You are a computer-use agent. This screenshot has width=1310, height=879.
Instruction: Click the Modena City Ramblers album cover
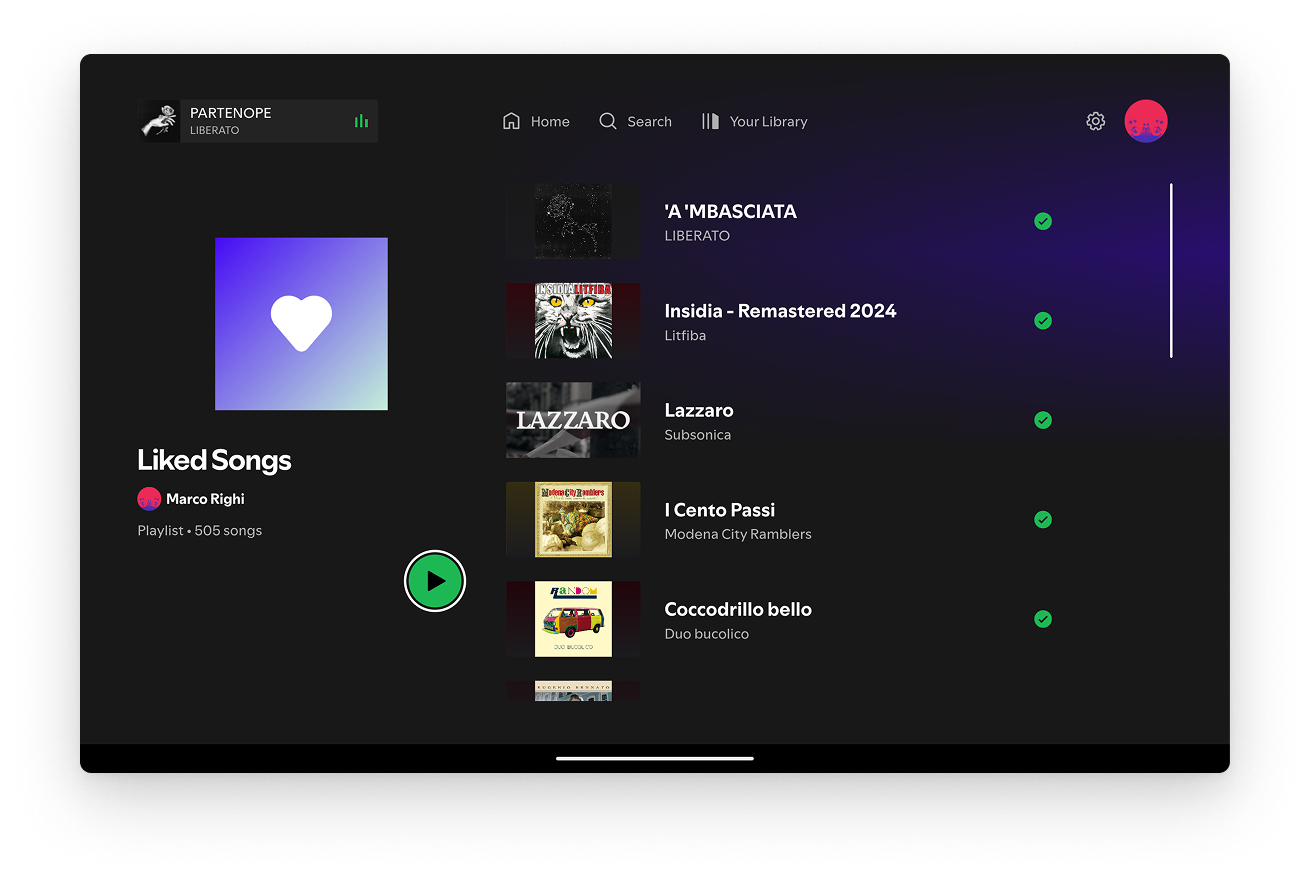click(x=573, y=519)
